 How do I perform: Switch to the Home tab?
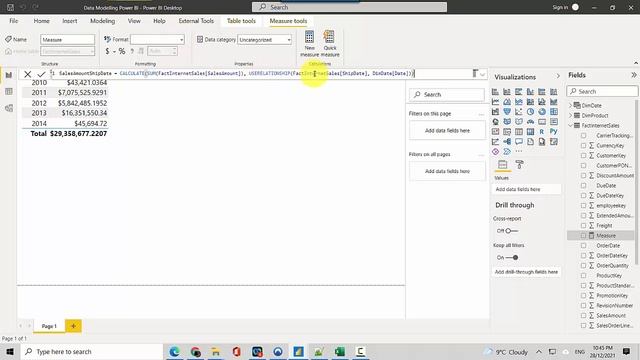(41, 21)
